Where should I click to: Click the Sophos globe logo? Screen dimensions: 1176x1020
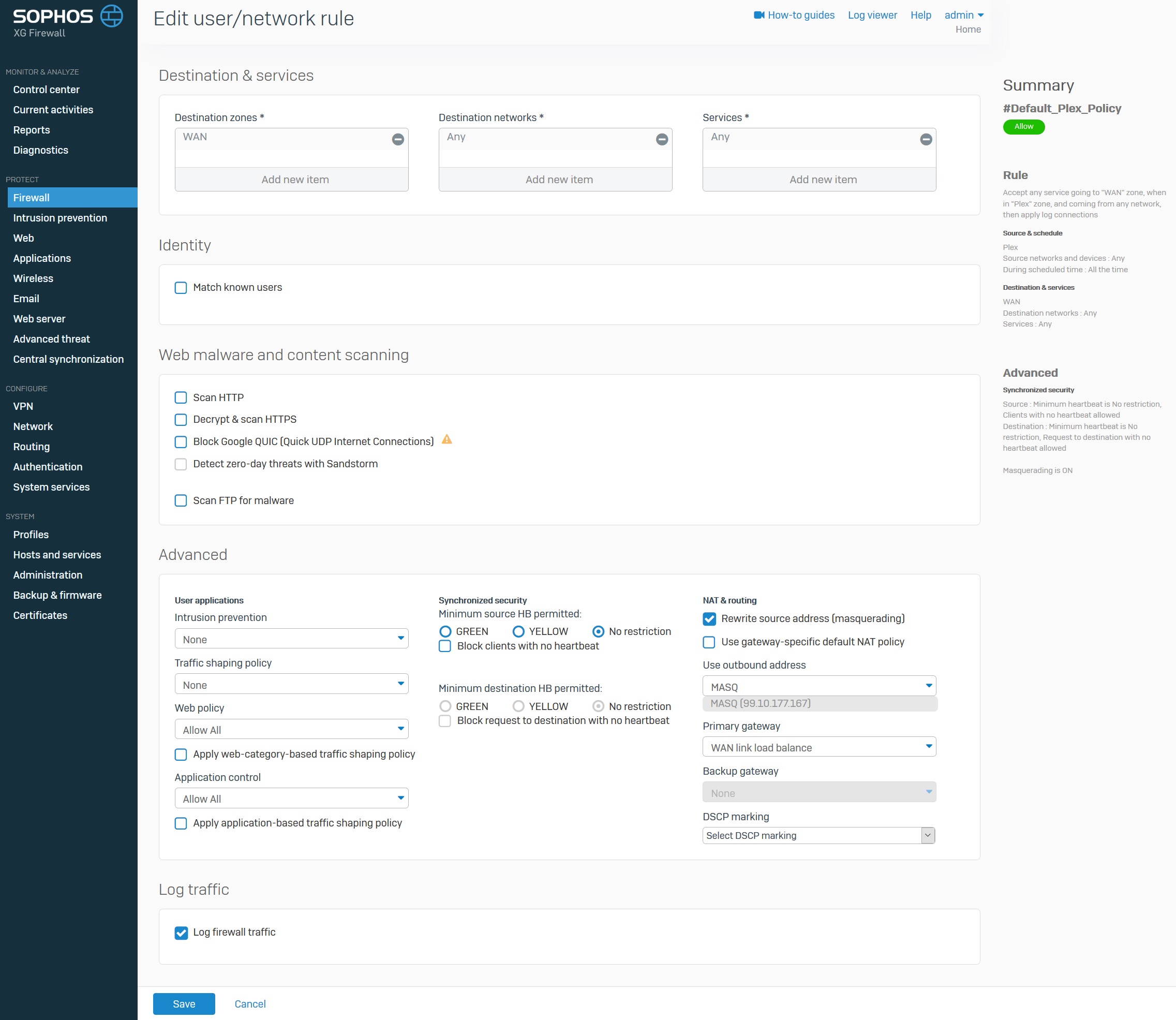(112, 16)
